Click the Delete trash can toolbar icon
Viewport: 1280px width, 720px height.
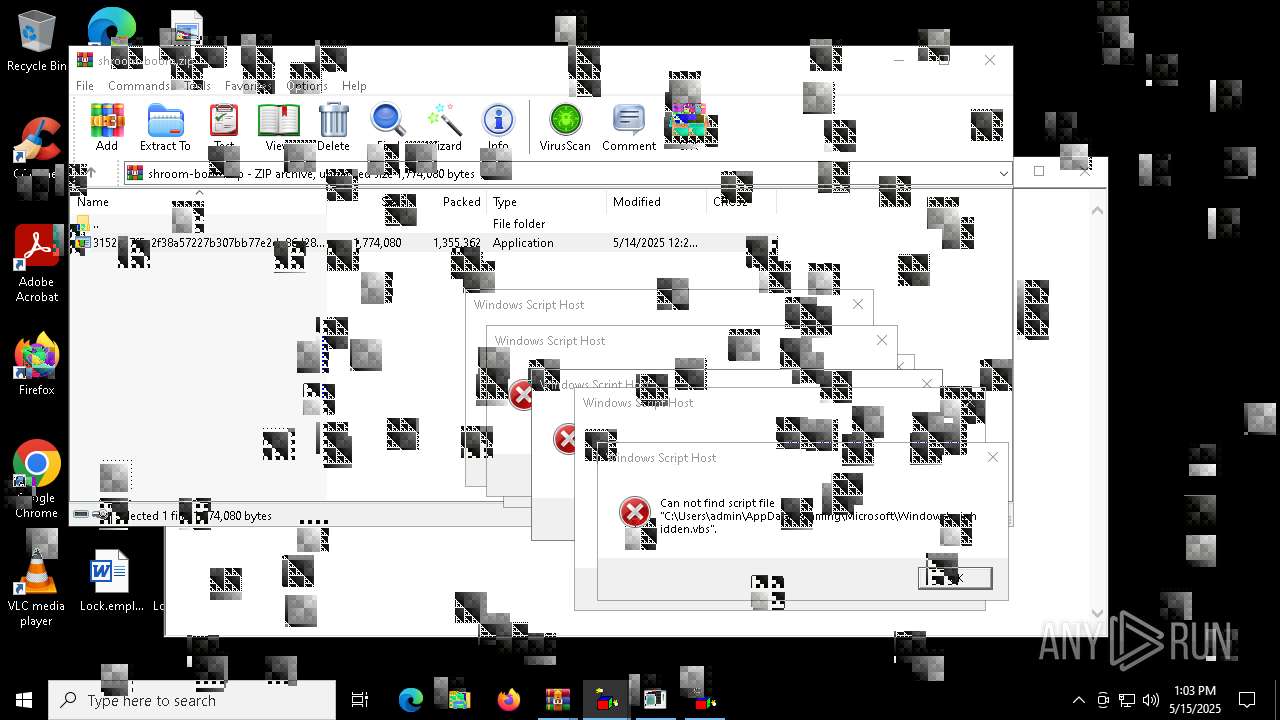tap(334, 127)
